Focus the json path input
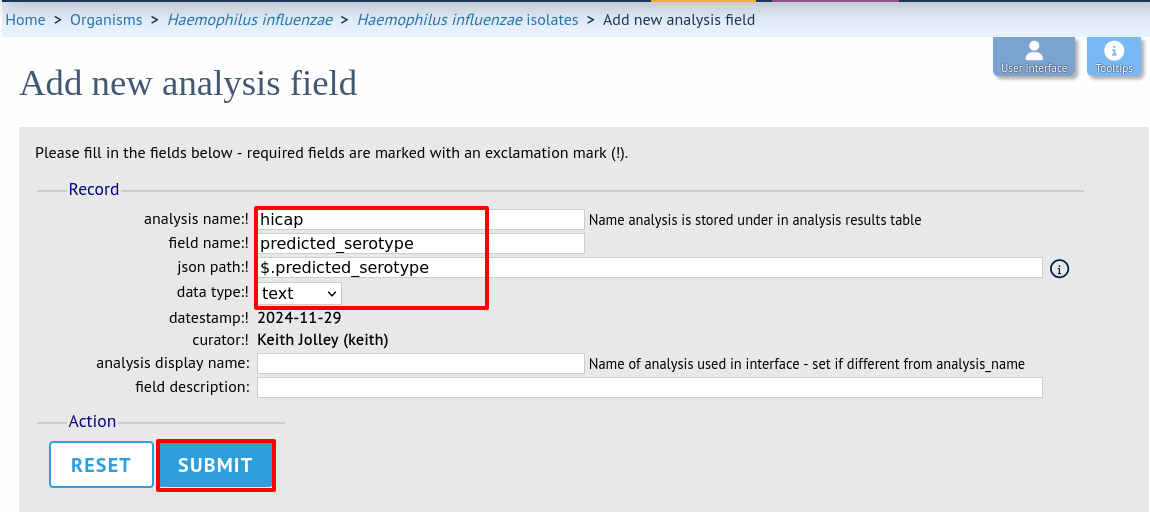1150x512 pixels. pos(650,268)
